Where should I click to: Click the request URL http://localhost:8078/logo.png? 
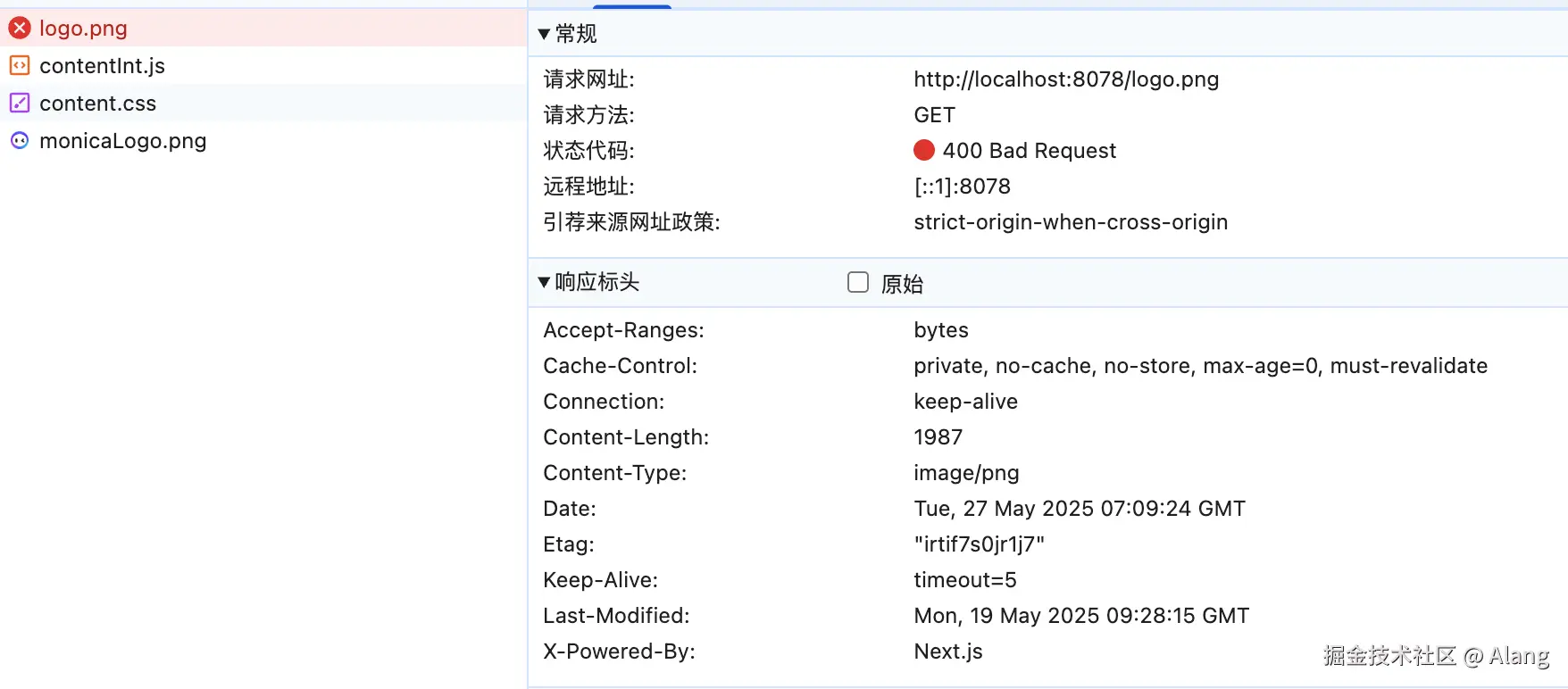click(1066, 79)
